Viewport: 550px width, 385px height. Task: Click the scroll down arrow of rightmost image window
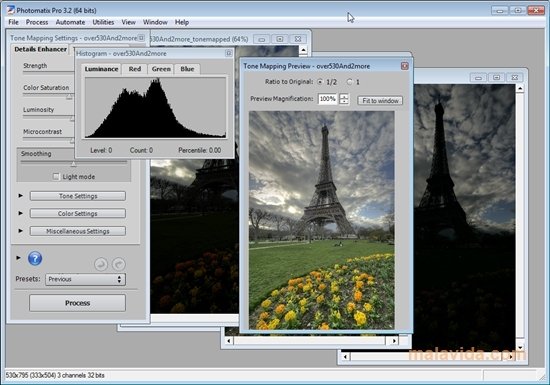[x=520, y=347]
